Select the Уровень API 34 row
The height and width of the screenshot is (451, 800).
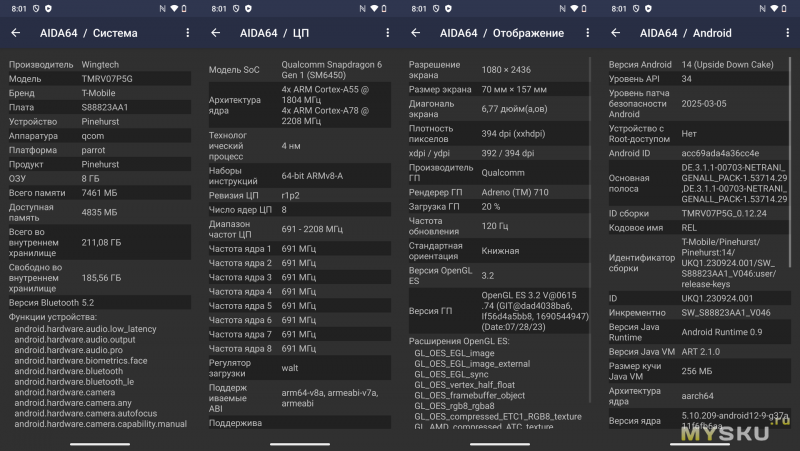(x=699, y=79)
